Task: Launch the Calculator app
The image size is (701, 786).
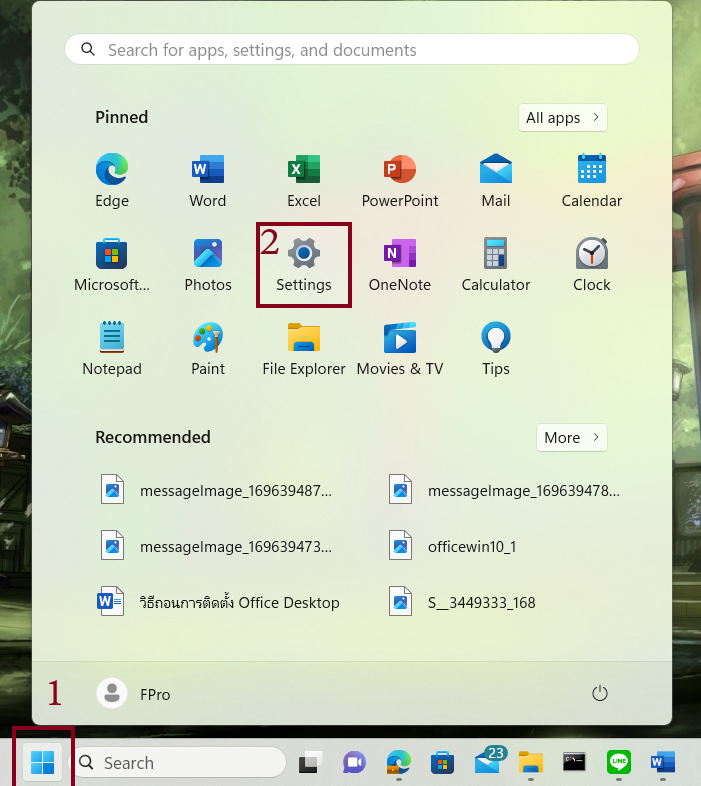Action: (496, 265)
